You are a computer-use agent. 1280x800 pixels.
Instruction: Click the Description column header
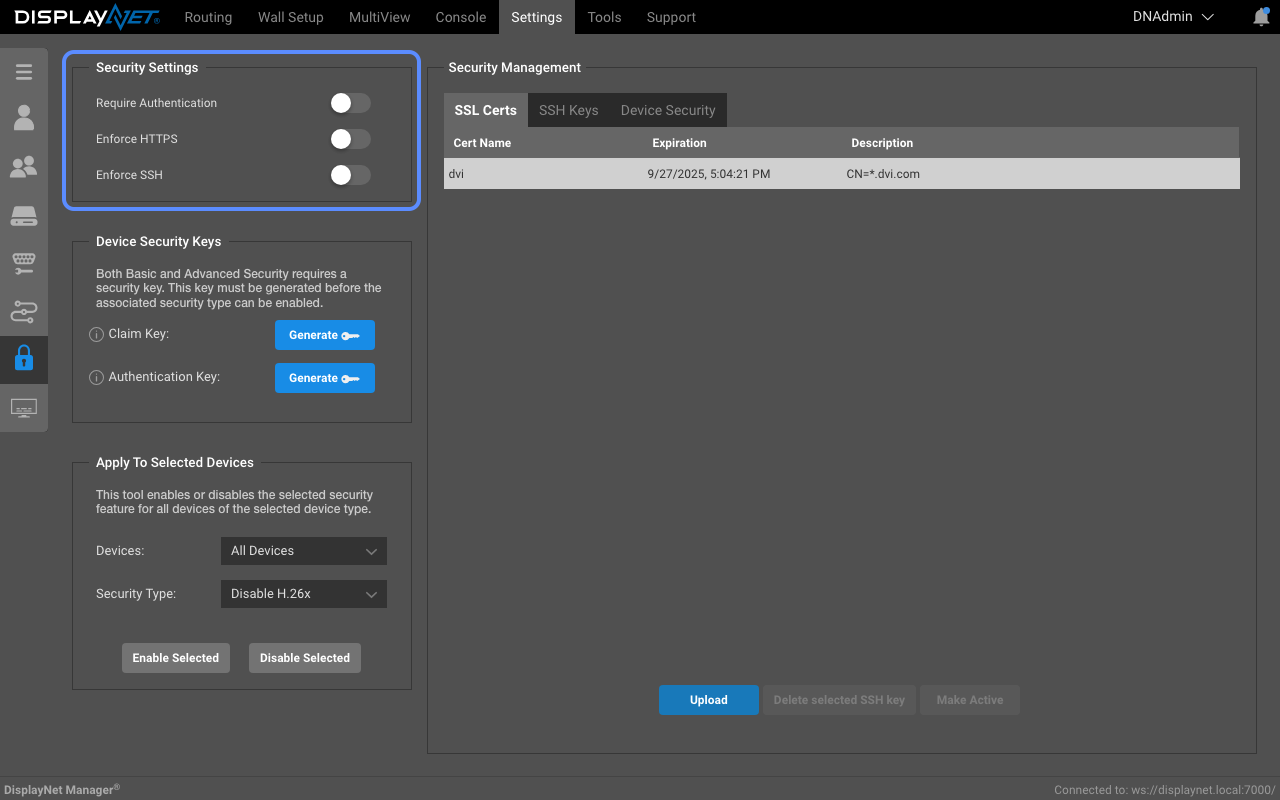[x=882, y=143]
